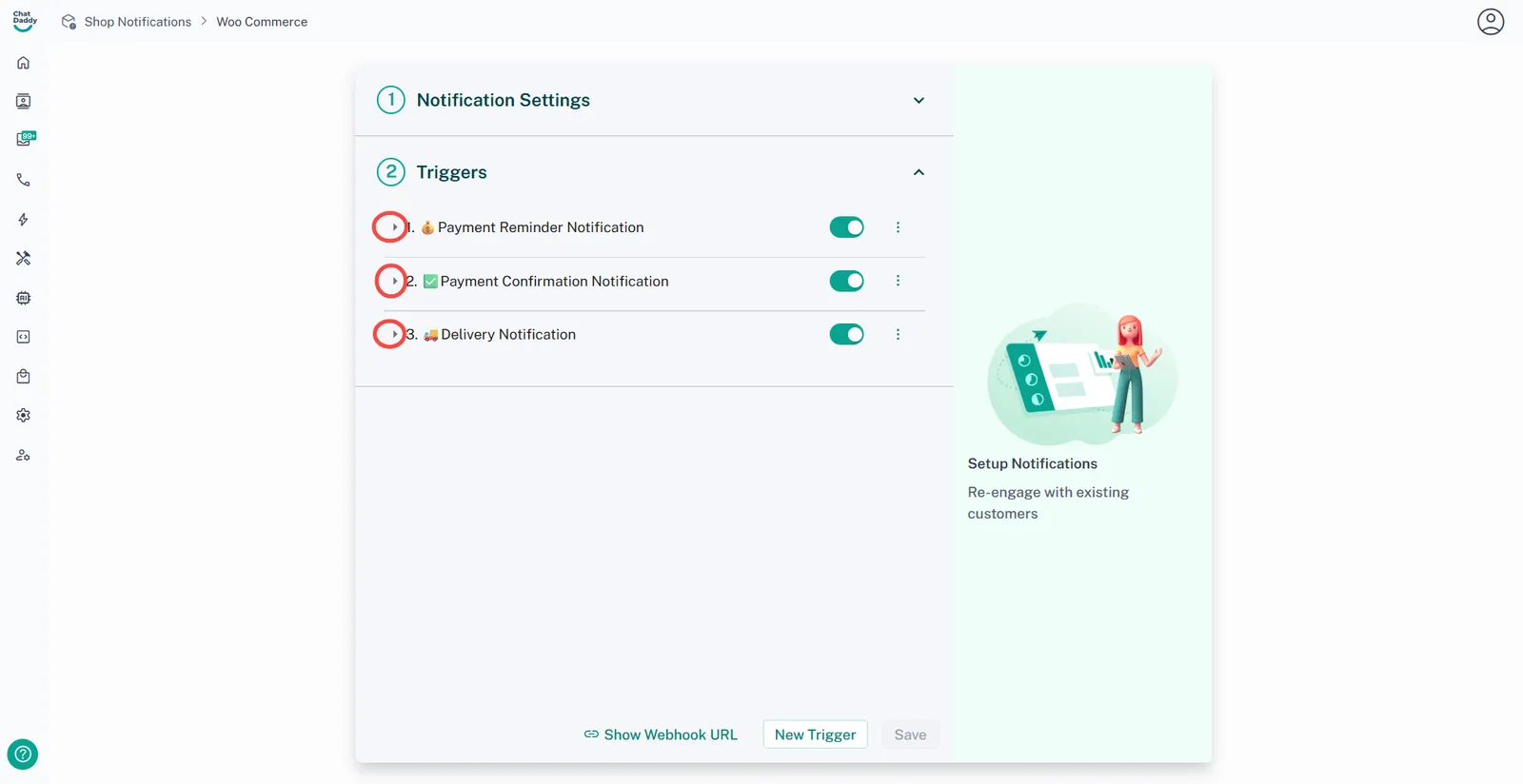
Task: Open the lightning bolt automation icon
Action: [x=24, y=220]
